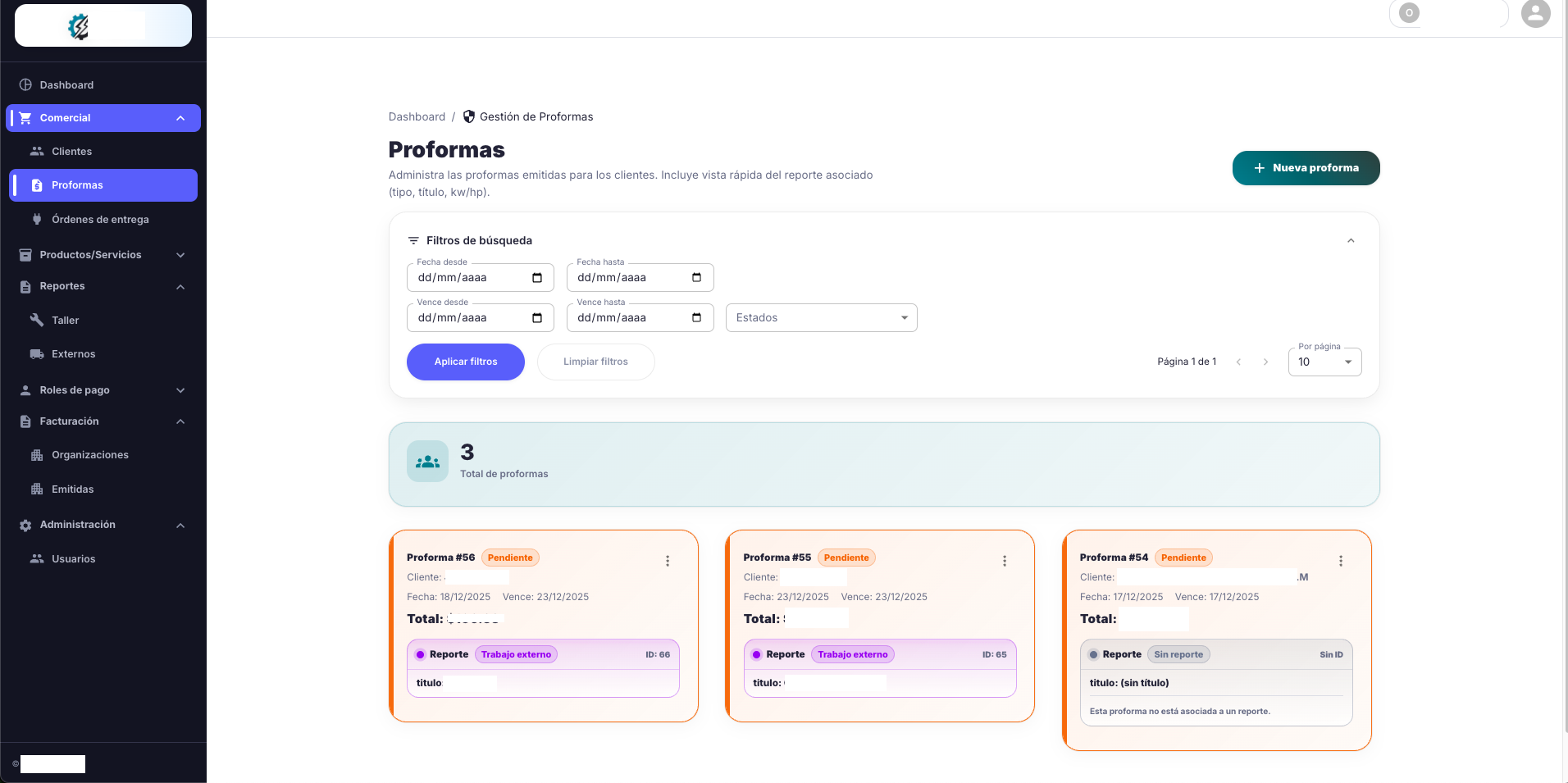Viewport: 1568px width, 783px height.
Task: Click the gear icon beside Administración
Action: tap(25, 525)
